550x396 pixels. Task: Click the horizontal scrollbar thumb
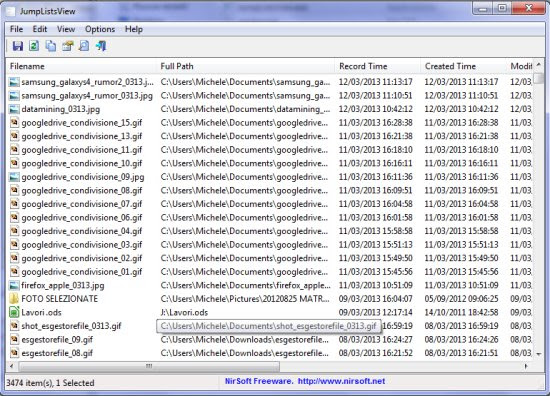coord(149,366)
